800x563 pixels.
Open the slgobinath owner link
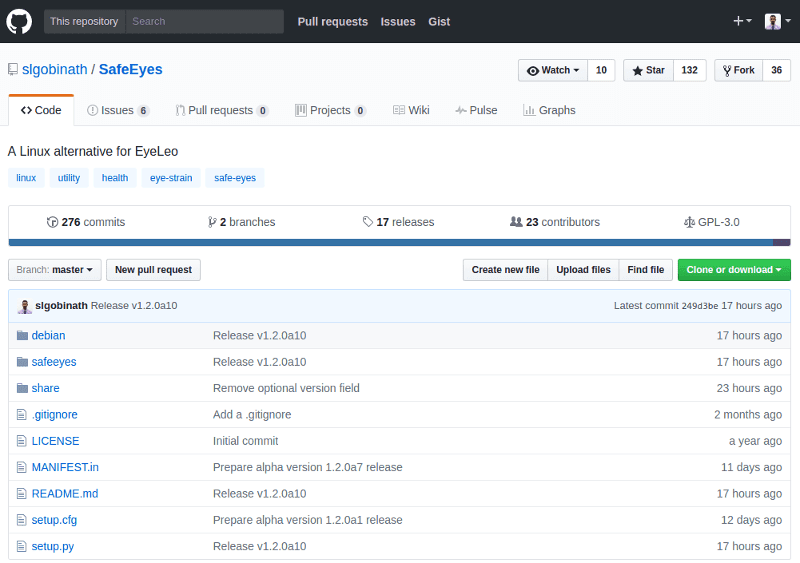[x=55, y=69]
